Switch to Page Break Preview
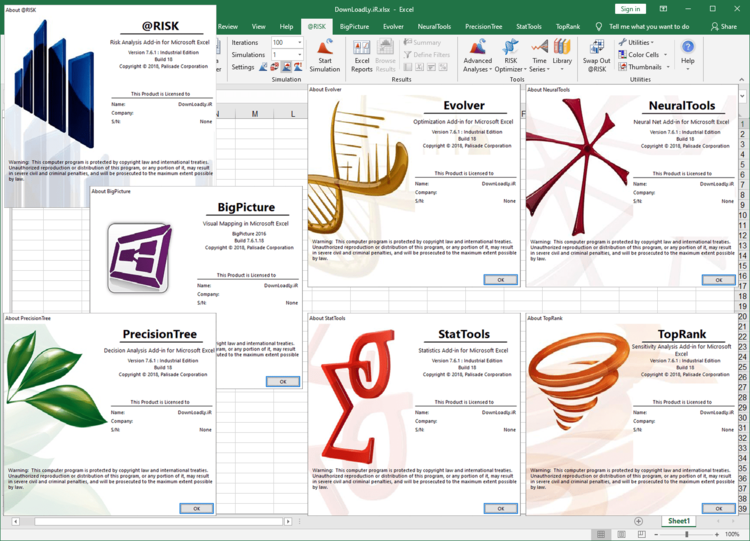 click(641, 534)
